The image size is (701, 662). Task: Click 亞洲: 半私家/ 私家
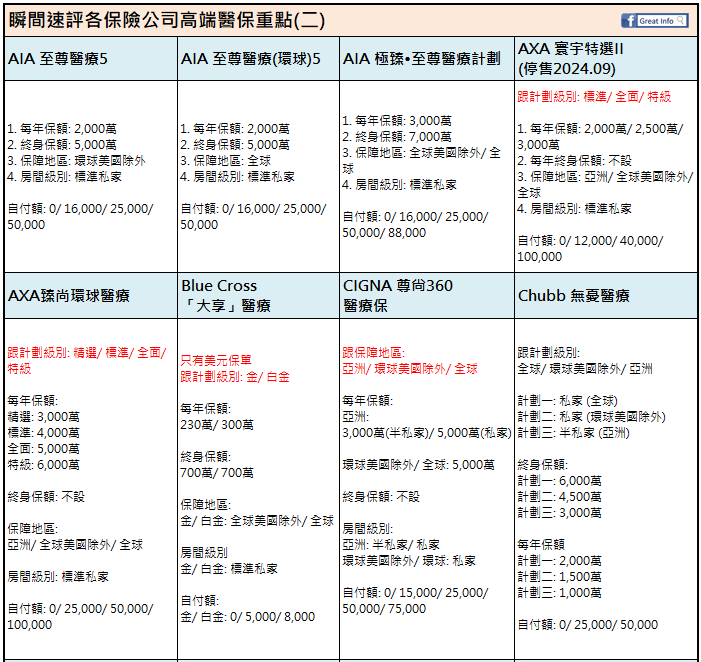(x=391, y=544)
